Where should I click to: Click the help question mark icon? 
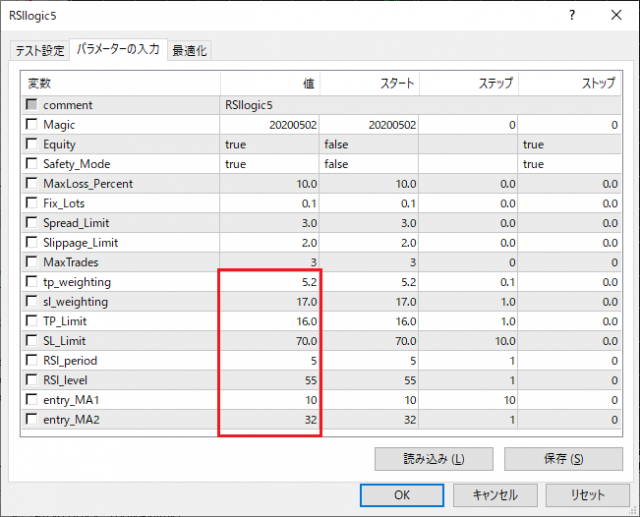(x=572, y=16)
